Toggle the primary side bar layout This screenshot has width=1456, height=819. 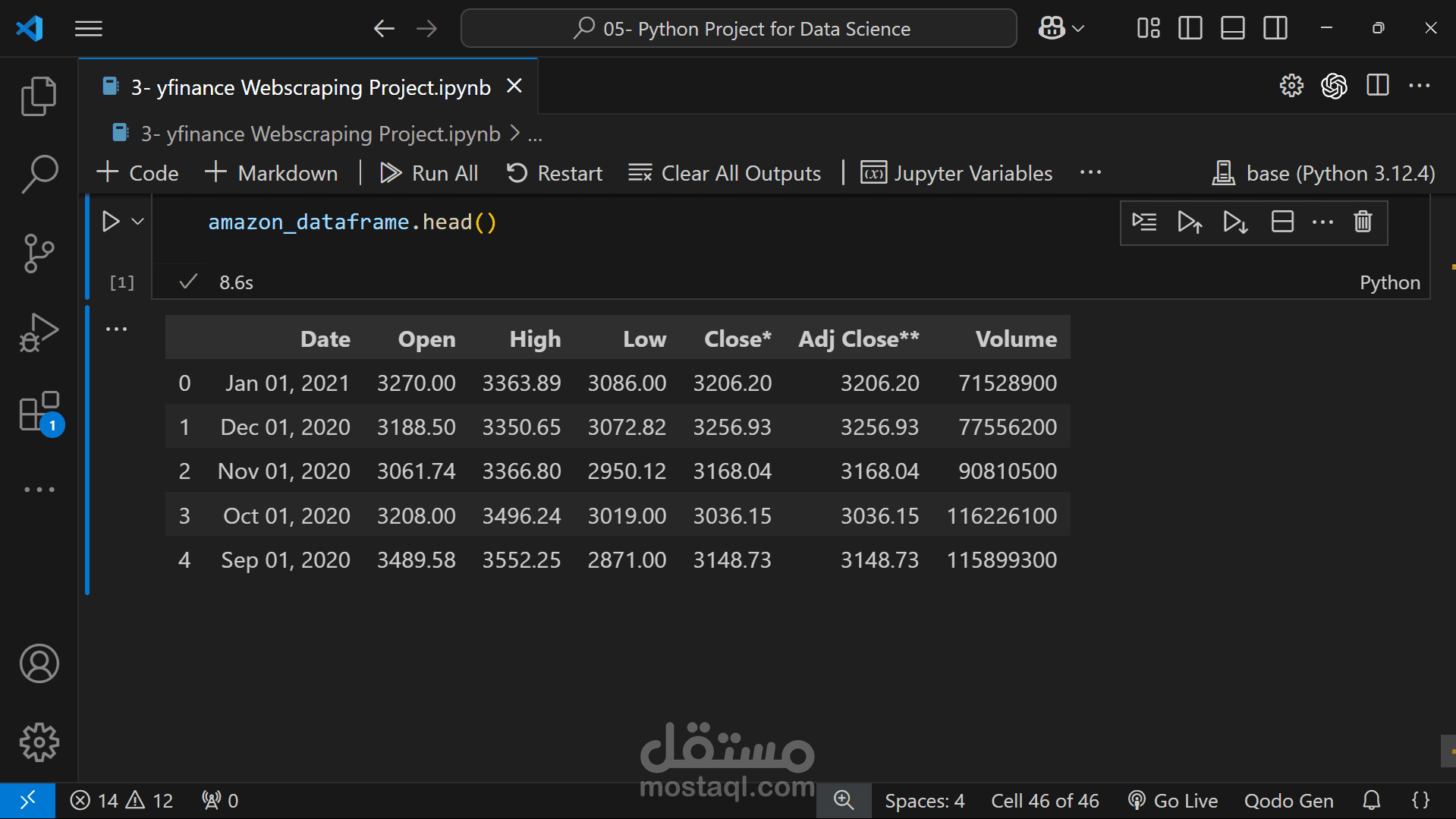tap(1190, 29)
